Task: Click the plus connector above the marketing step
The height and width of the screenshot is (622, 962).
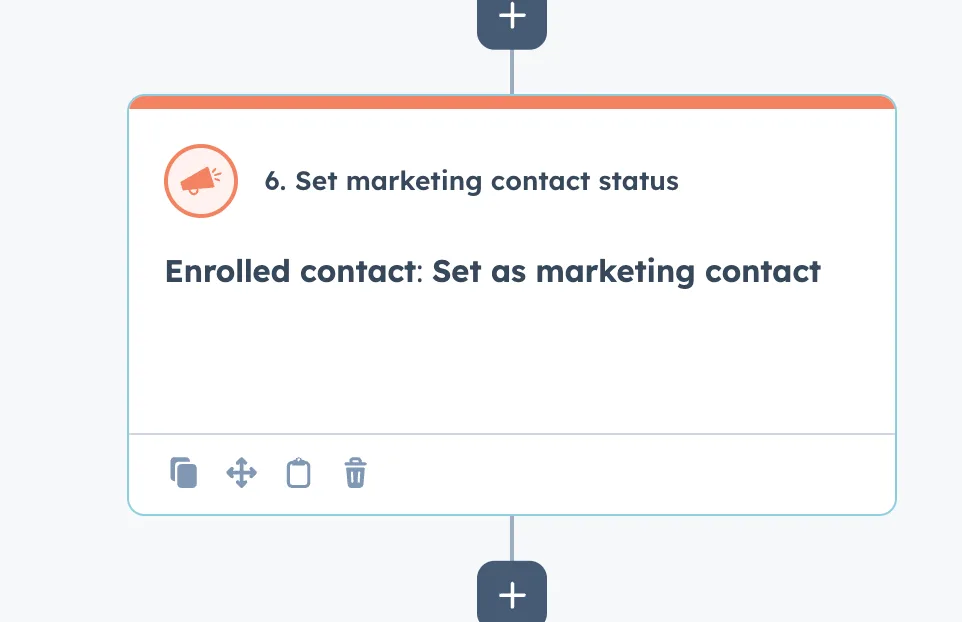Action: coord(511,16)
